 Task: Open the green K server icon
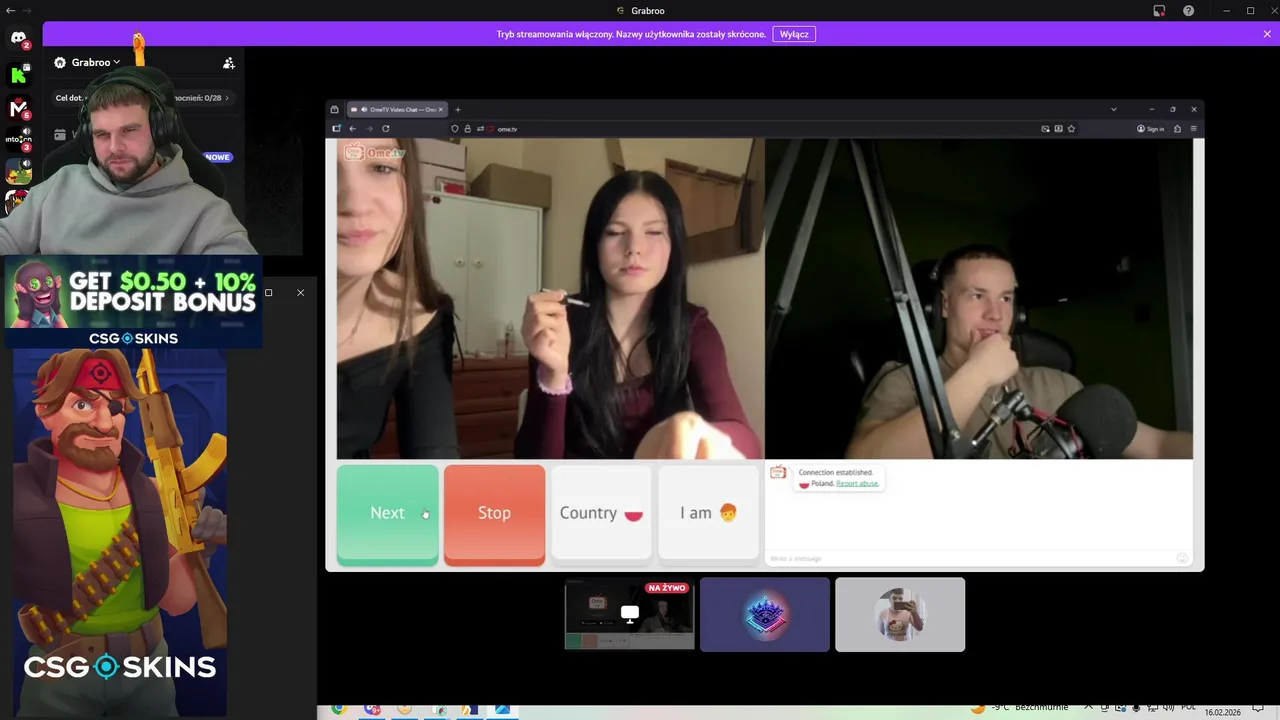point(18,74)
